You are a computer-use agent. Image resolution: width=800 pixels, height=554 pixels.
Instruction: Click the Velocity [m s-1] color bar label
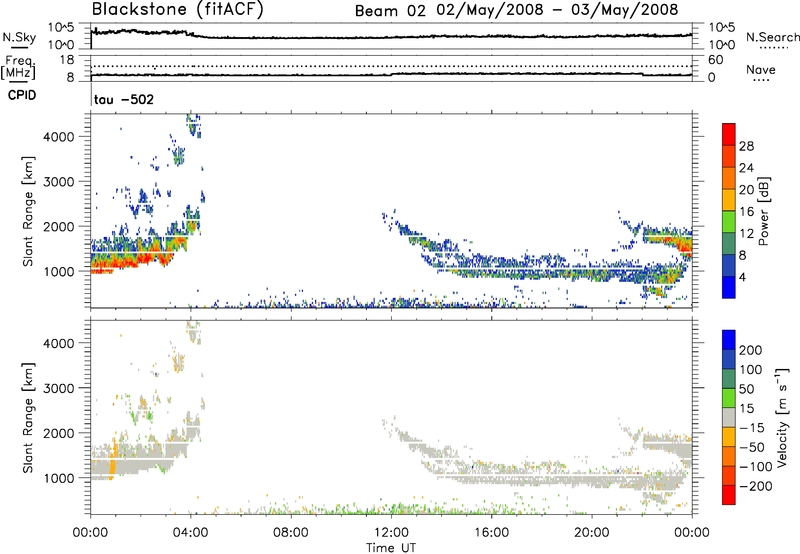click(x=782, y=417)
